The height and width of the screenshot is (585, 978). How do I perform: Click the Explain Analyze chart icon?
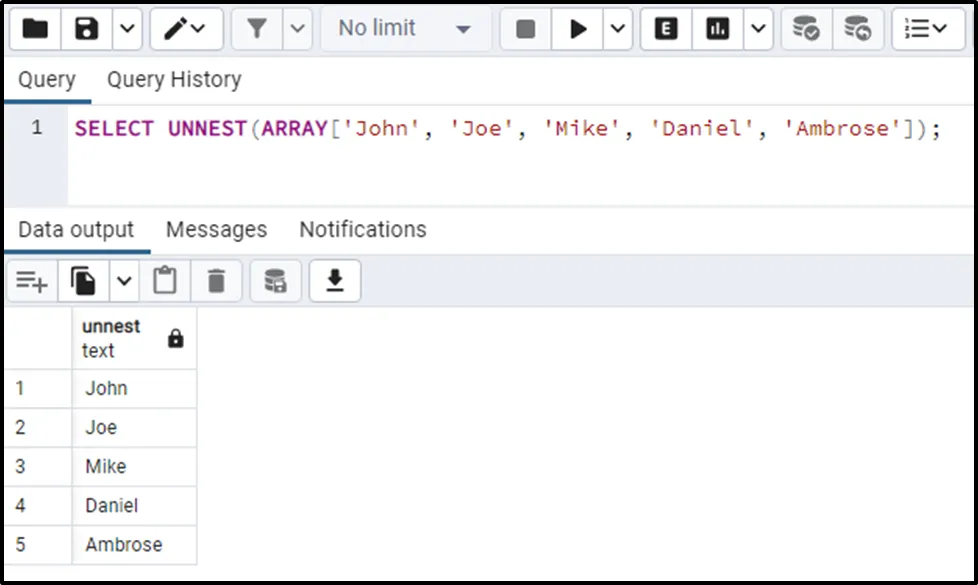click(x=717, y=29)
